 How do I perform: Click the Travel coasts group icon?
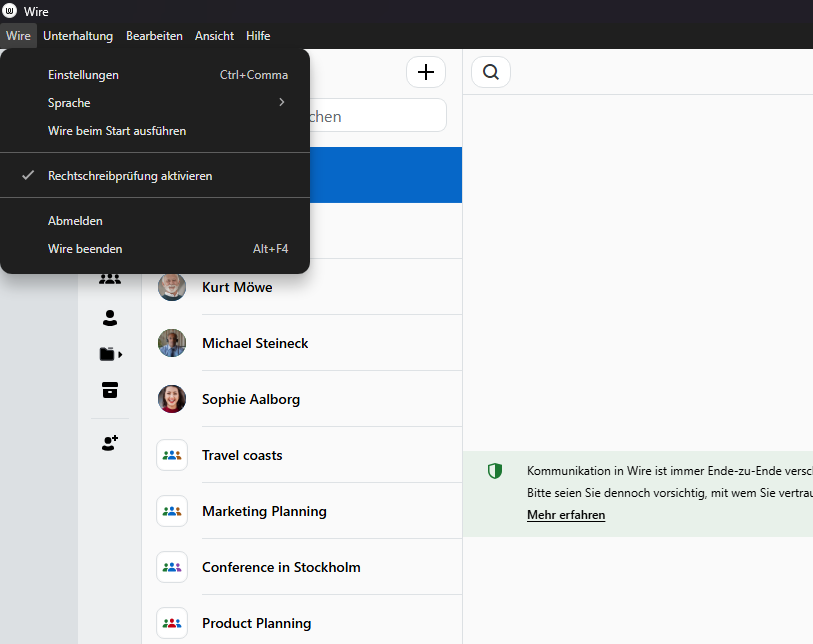pos(172,455)
